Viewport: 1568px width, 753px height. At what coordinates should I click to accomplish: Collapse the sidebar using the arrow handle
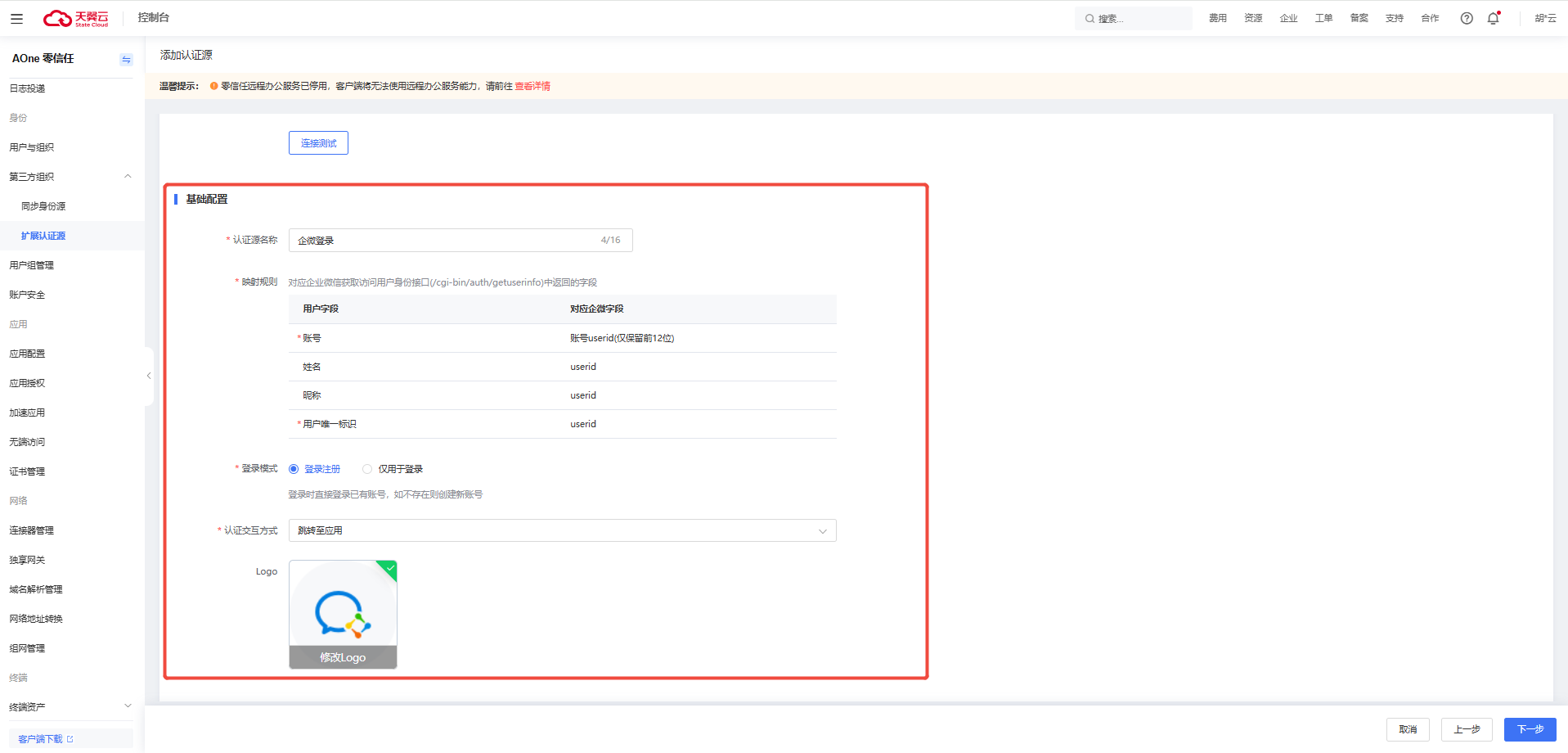(149, 376)
